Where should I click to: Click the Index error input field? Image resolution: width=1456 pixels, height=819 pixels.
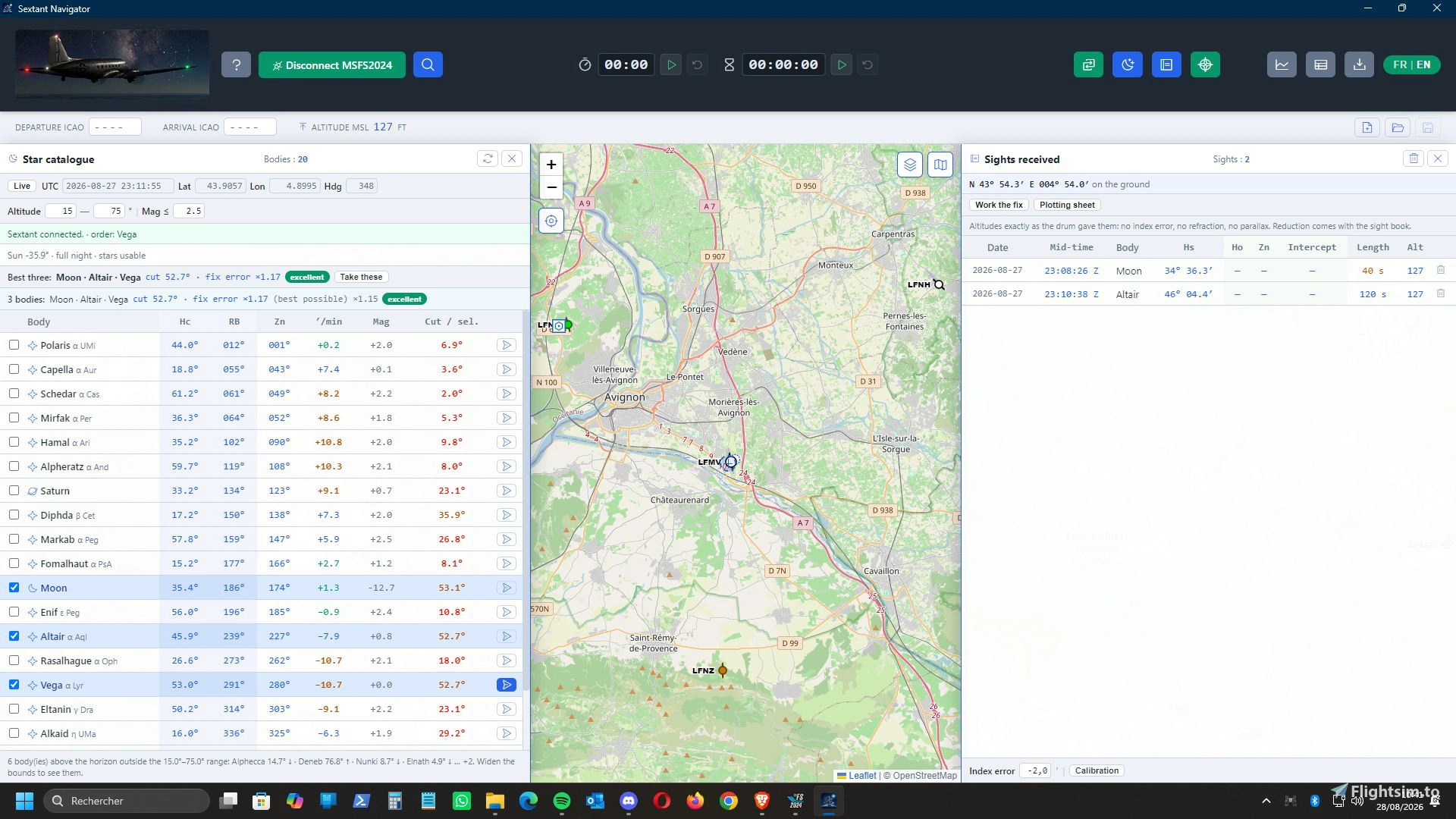[x=1036, y=770]
